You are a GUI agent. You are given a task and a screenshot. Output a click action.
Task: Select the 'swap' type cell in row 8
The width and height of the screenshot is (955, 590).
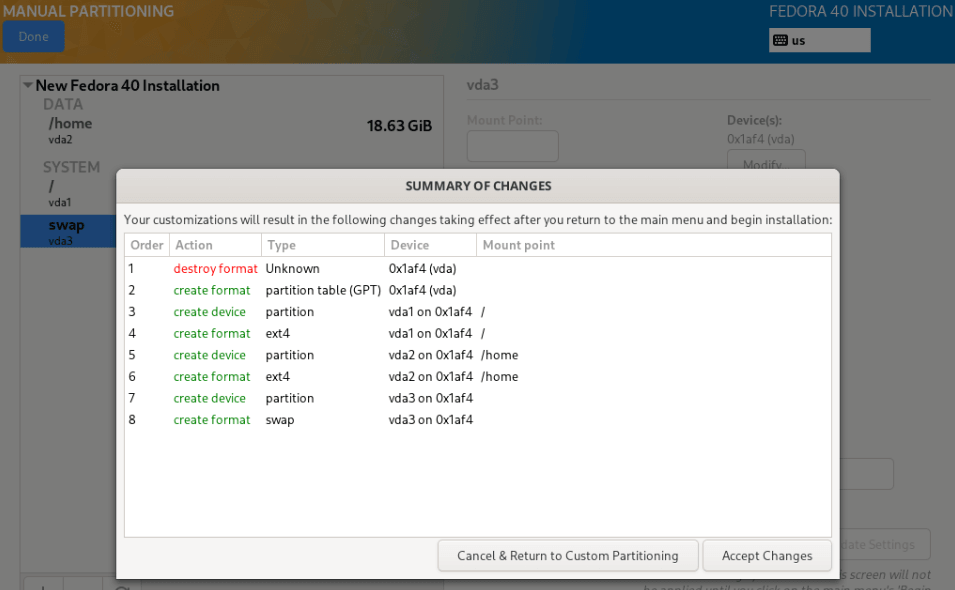coord(280,420)
